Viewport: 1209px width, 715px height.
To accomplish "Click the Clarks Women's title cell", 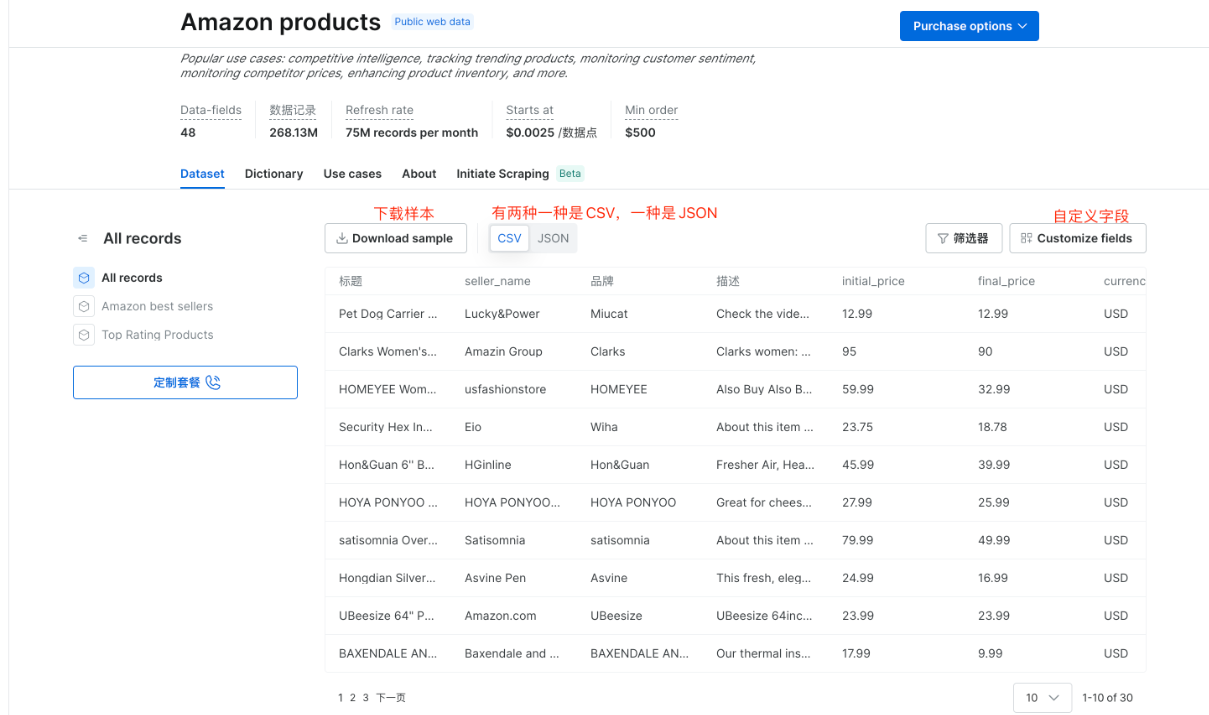I will pos(388,352).
